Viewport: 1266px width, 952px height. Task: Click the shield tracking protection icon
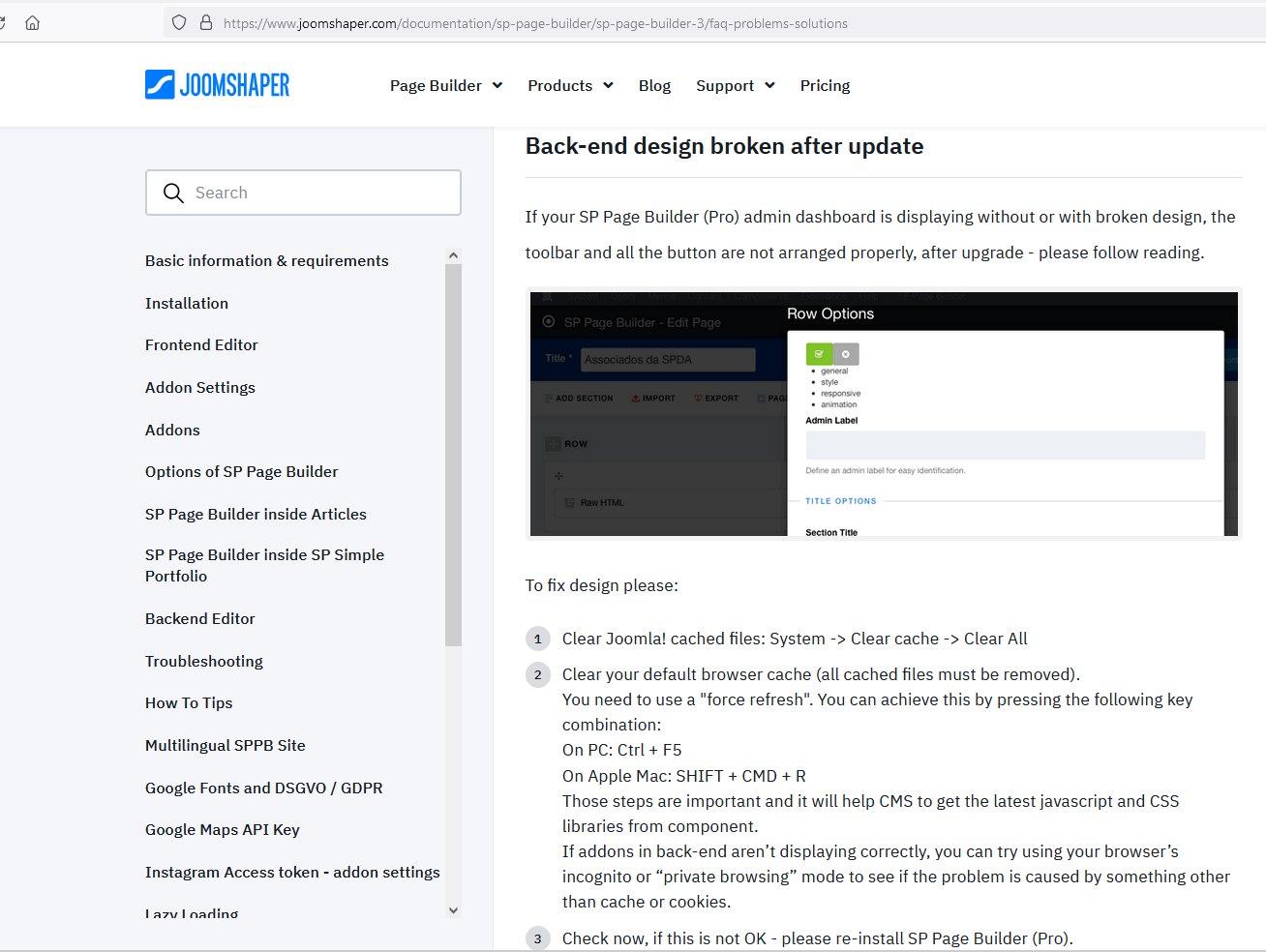click(x=179, y=23)
